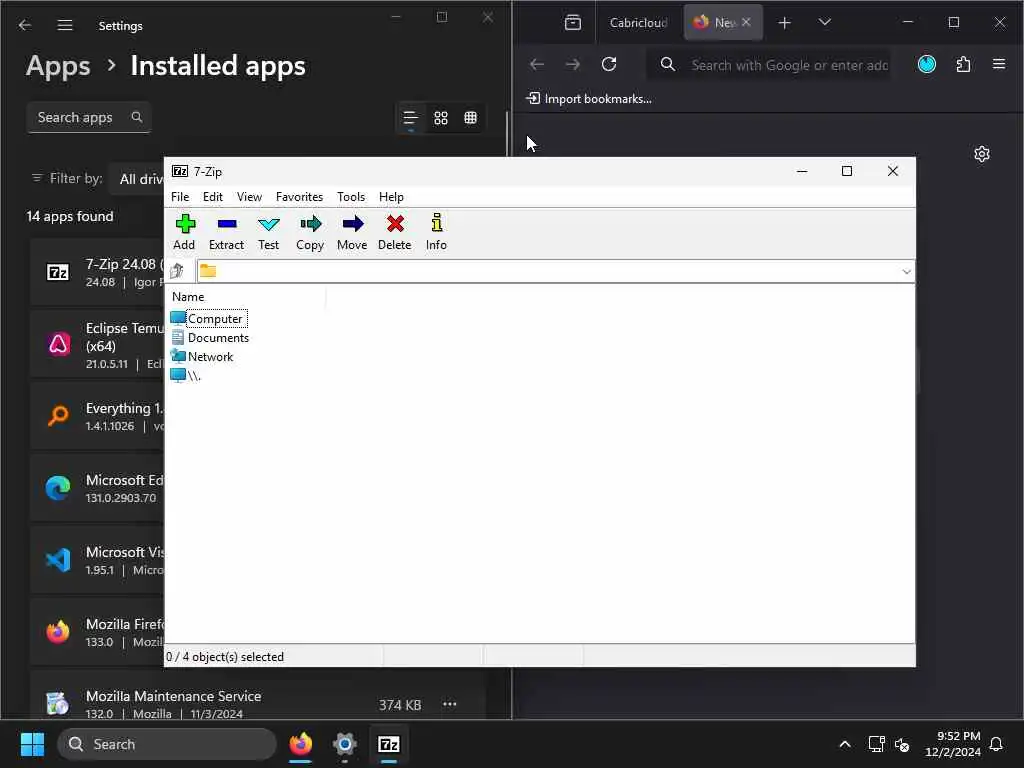This screenshot has width=1024, height=768.
Task: Switch to the Cabricloud tab in Firefox
Action: [638, 23]
